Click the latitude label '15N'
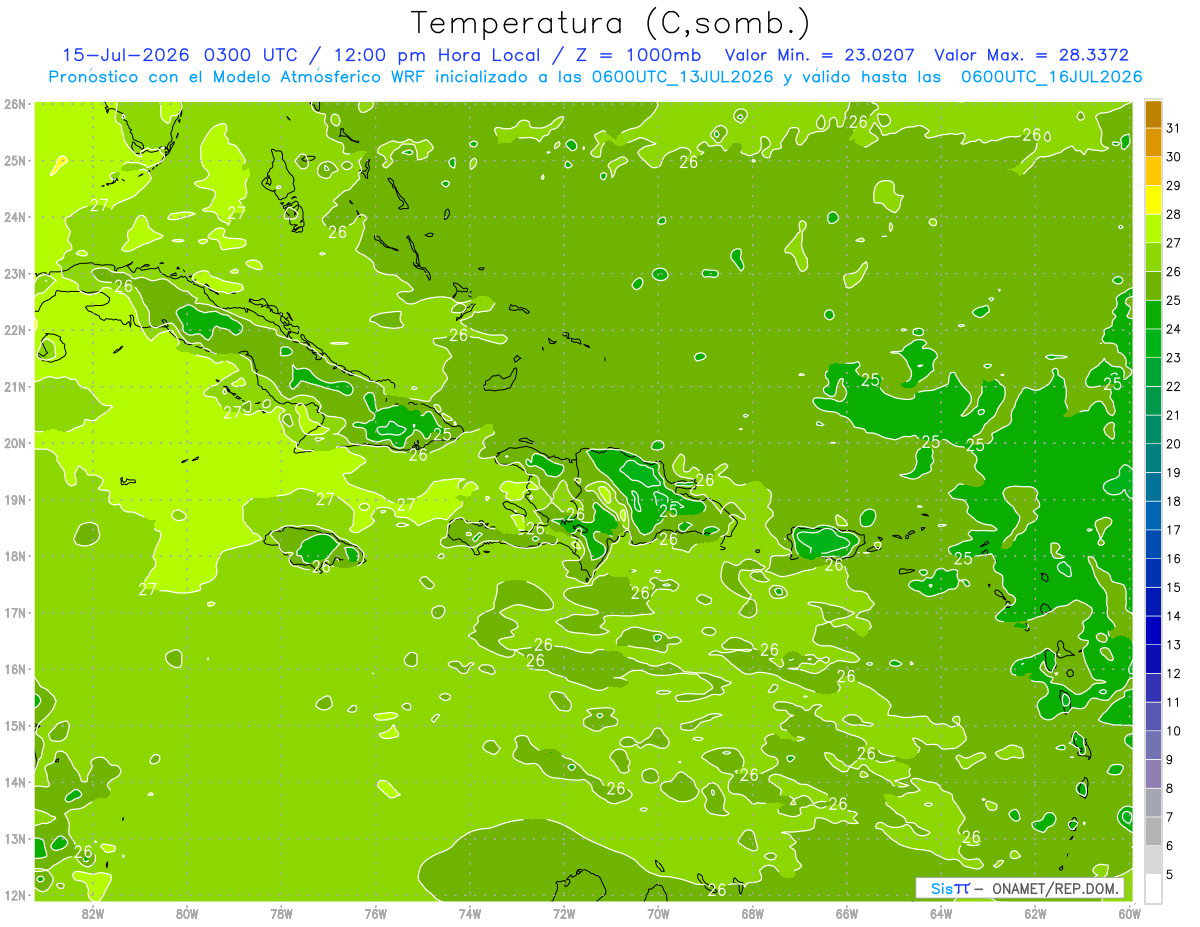The height and width of the screenshot is (927, 1200). [15, 725]
